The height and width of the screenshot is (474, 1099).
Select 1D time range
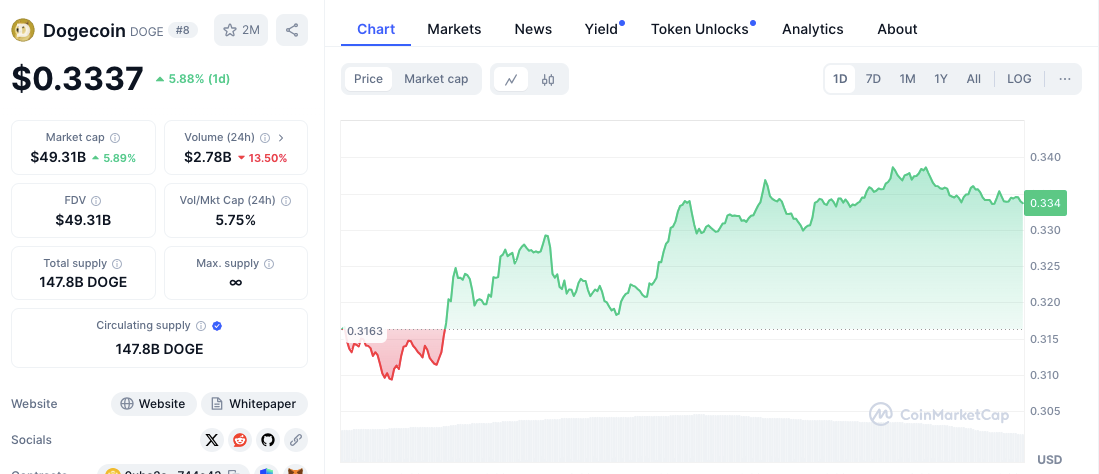840,79
